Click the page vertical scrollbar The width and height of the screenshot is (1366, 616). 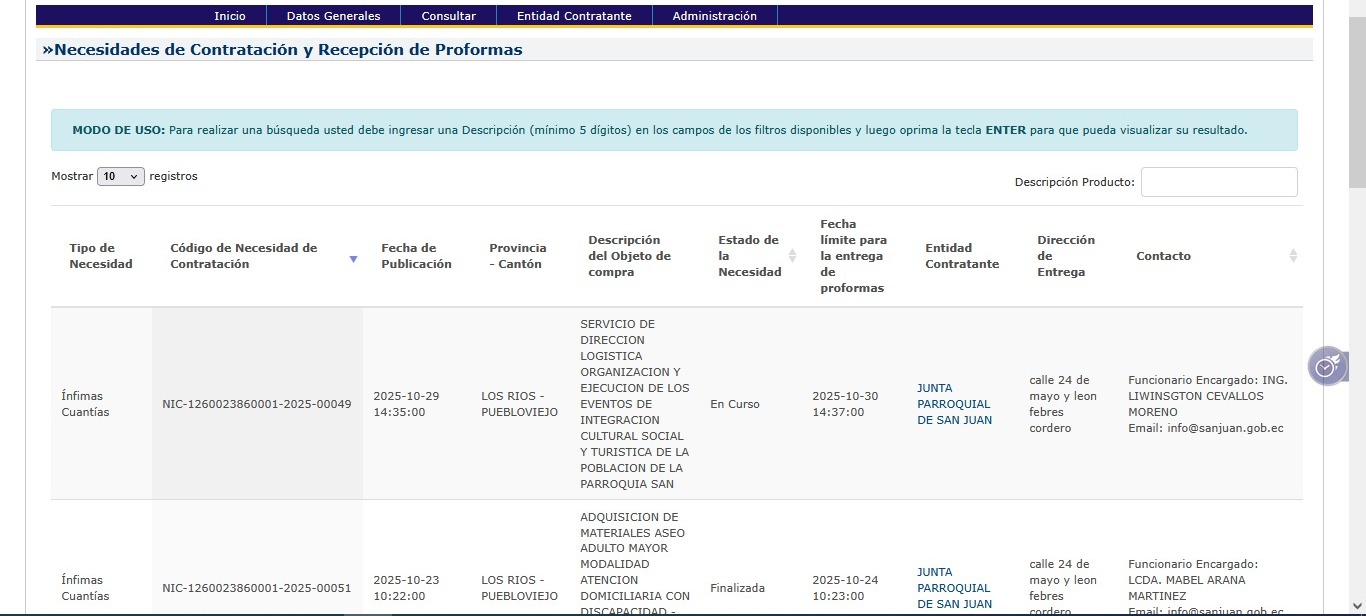[x=1356, y=300]
